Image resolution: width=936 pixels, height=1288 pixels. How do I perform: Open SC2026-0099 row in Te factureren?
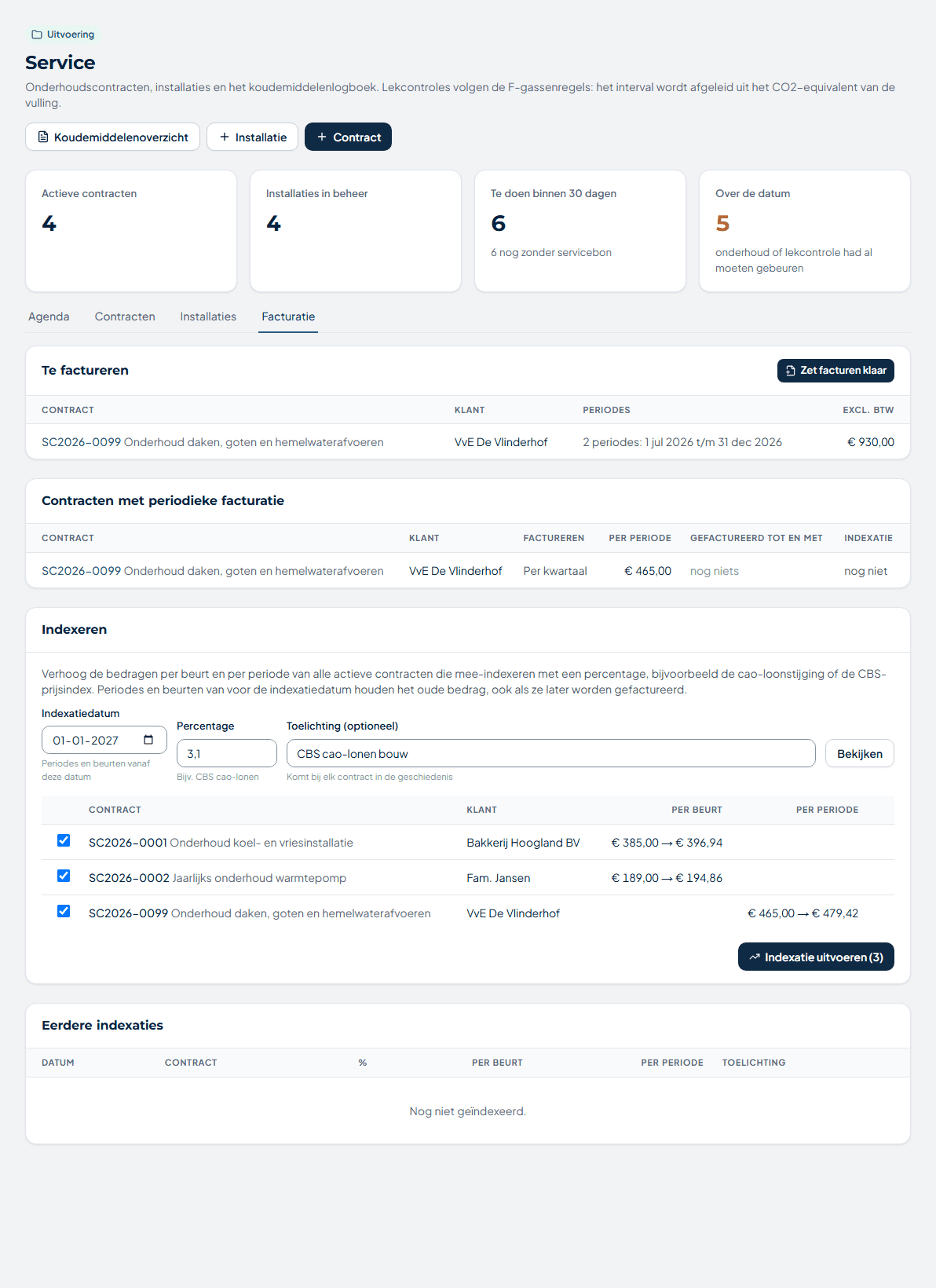pyautogui.click(x=468, y=442)
